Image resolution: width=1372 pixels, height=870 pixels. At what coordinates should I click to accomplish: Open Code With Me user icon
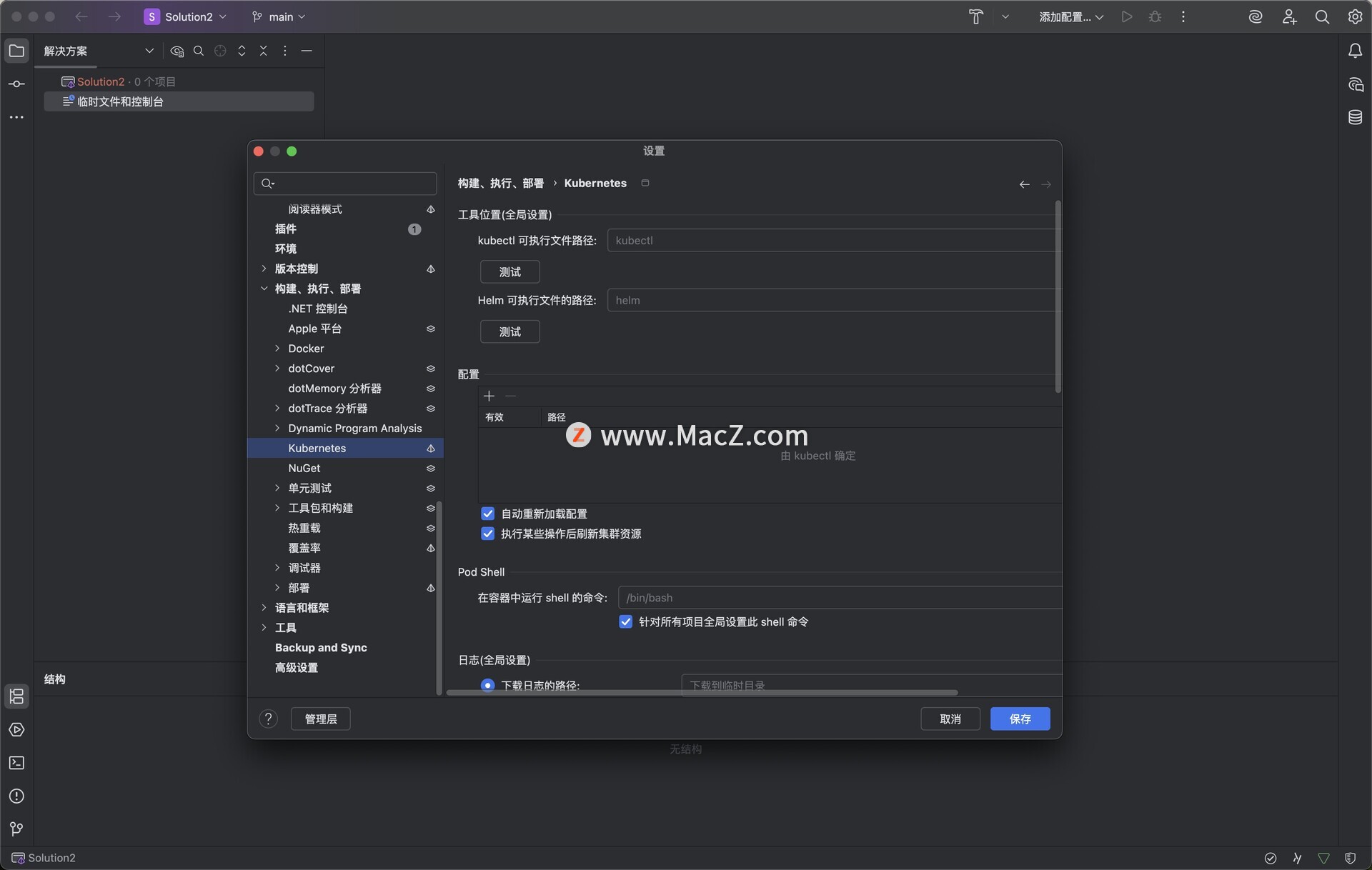(x=1289, y=16)
